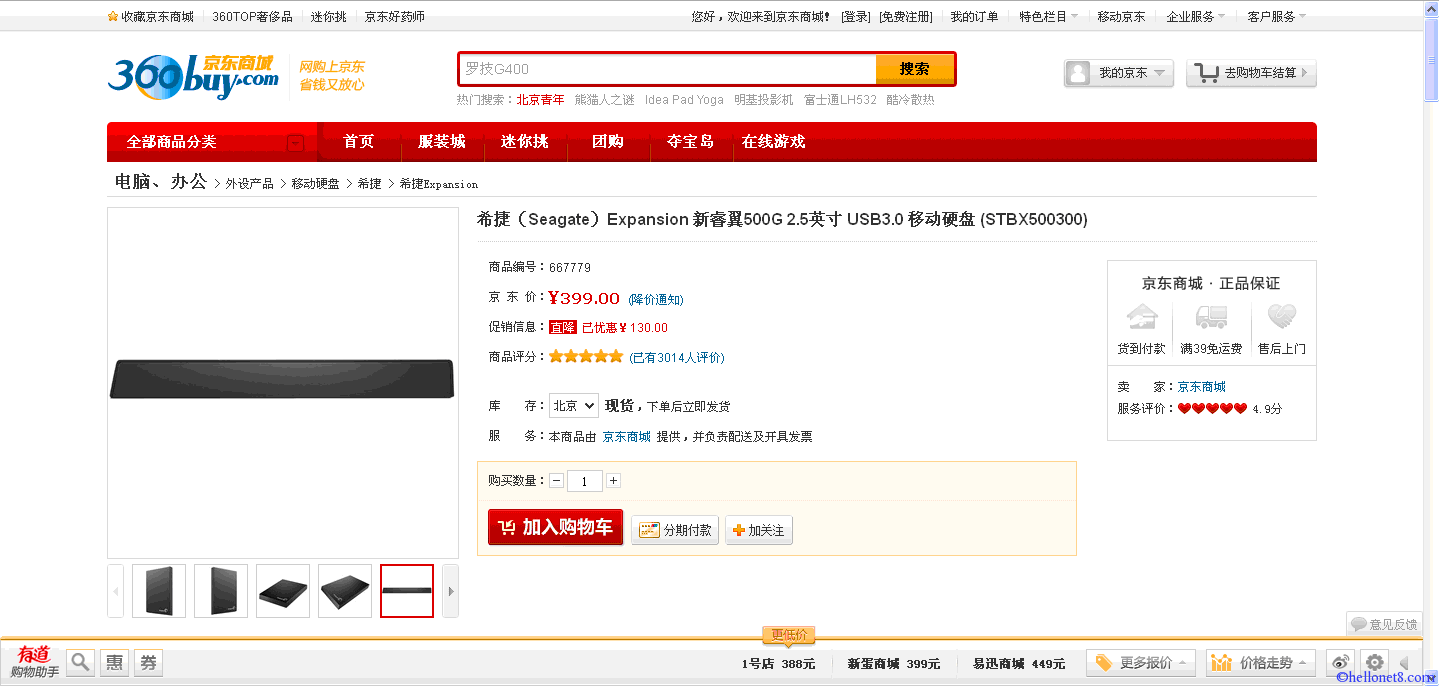Open the 我的京东 dropdown
Image resolution: width=1439 pixels, height=686 pixels.
(x=1119, y=73)
